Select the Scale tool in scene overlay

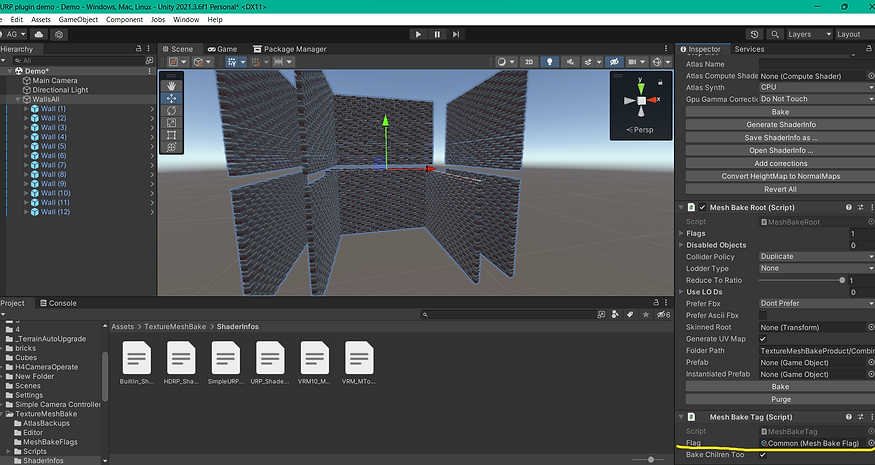coord(172,122)
